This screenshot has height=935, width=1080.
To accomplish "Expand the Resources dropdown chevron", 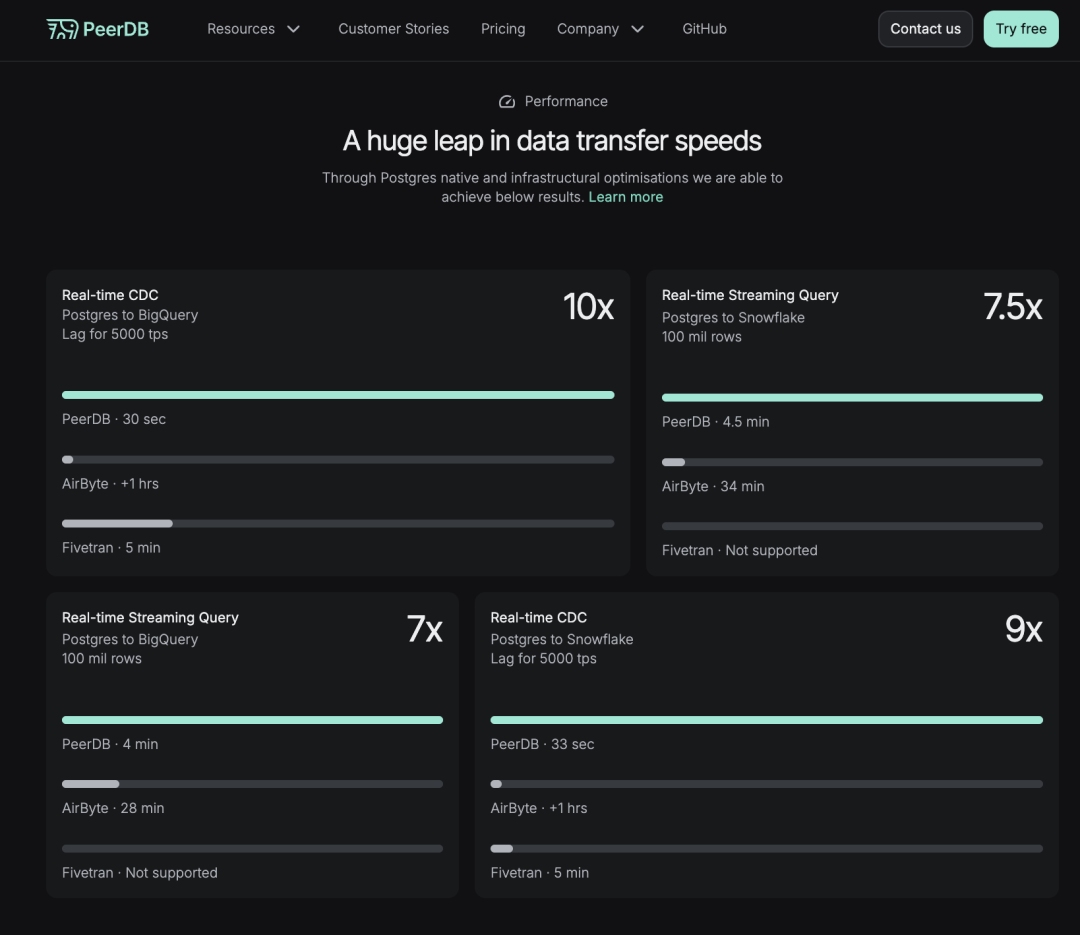I will click(293, 29).
